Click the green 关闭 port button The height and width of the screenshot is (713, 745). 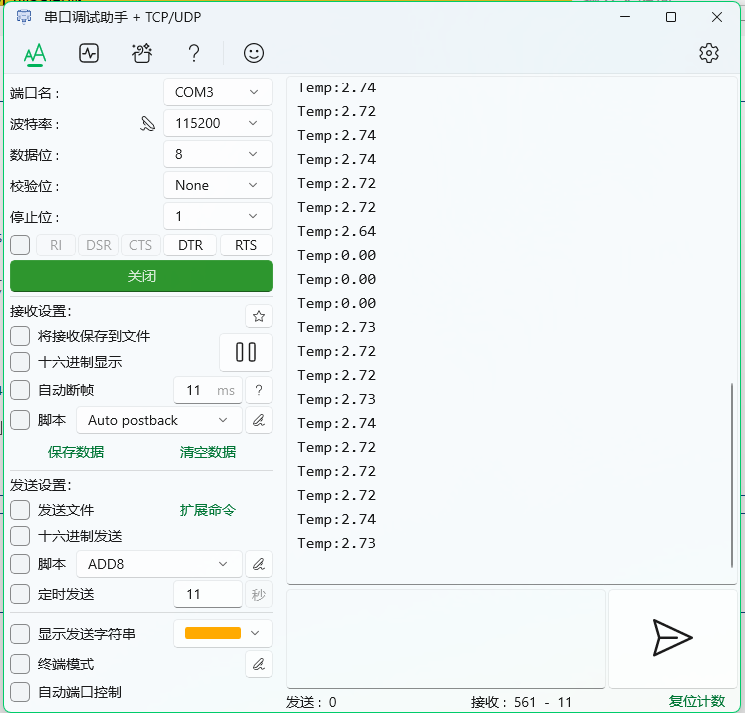coord(141,276)
